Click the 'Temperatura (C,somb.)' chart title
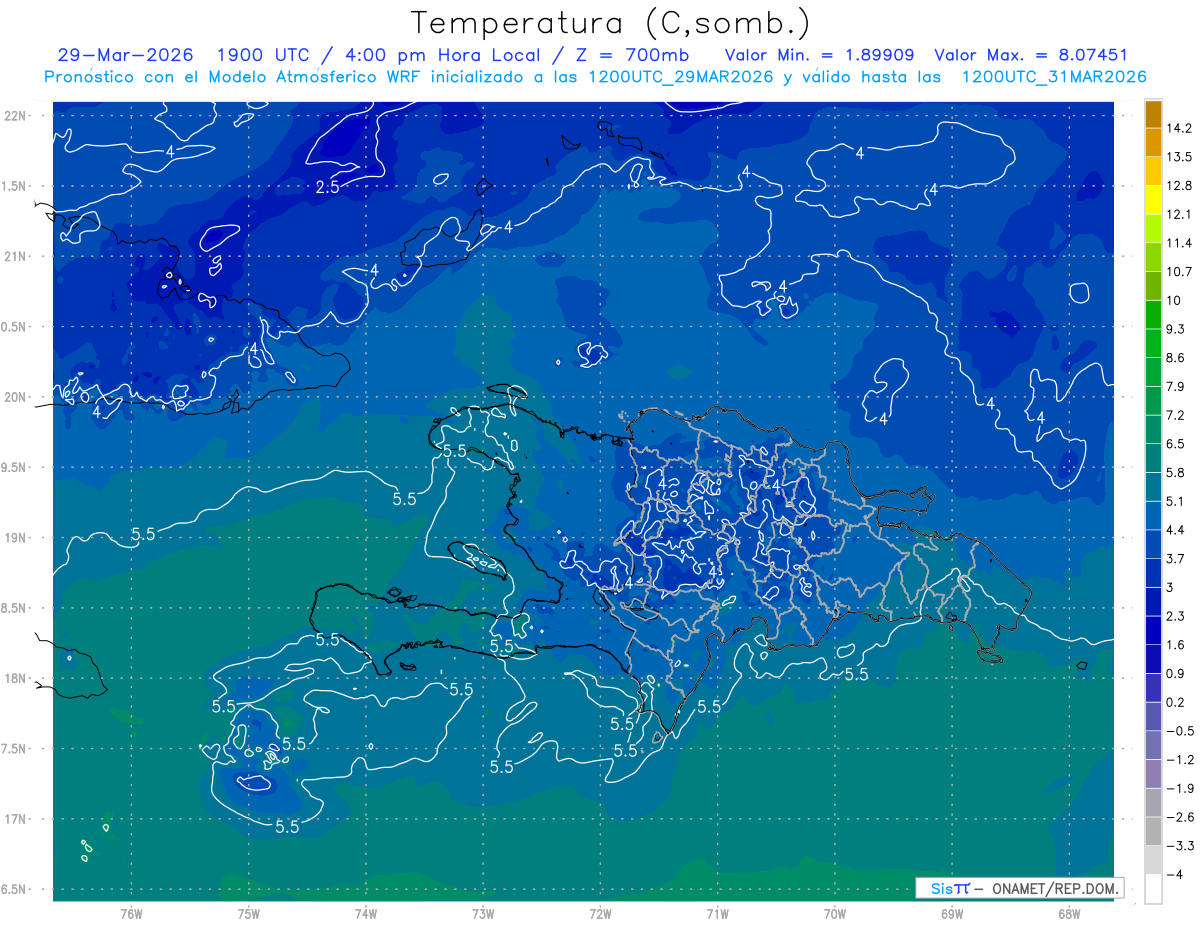This screenshot has height=927, width=1200. tap(611, 23)
